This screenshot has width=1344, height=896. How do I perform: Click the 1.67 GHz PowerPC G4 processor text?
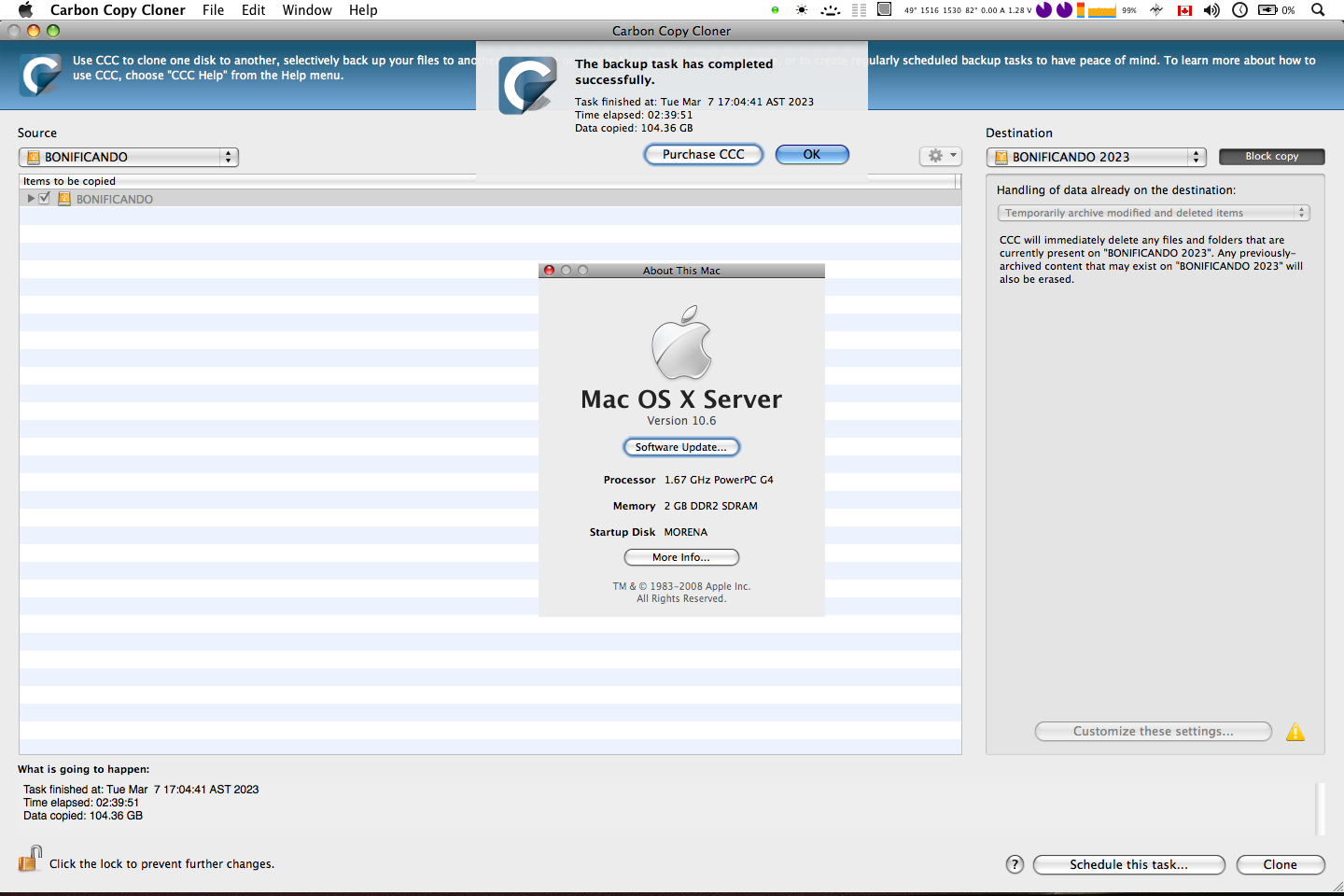click(719, 480)
